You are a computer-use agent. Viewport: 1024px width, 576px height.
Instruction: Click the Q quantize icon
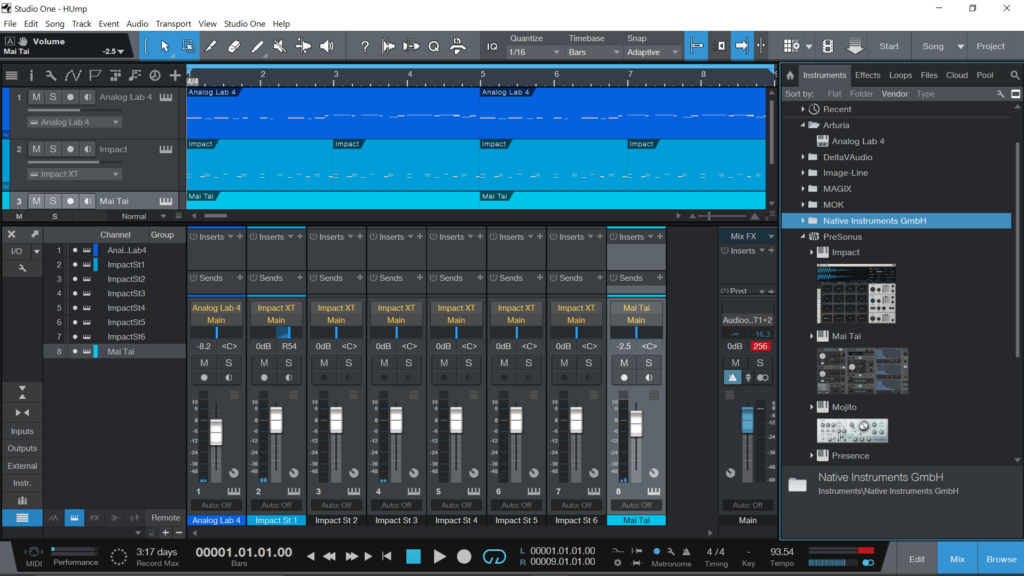(x=434, y=46)
